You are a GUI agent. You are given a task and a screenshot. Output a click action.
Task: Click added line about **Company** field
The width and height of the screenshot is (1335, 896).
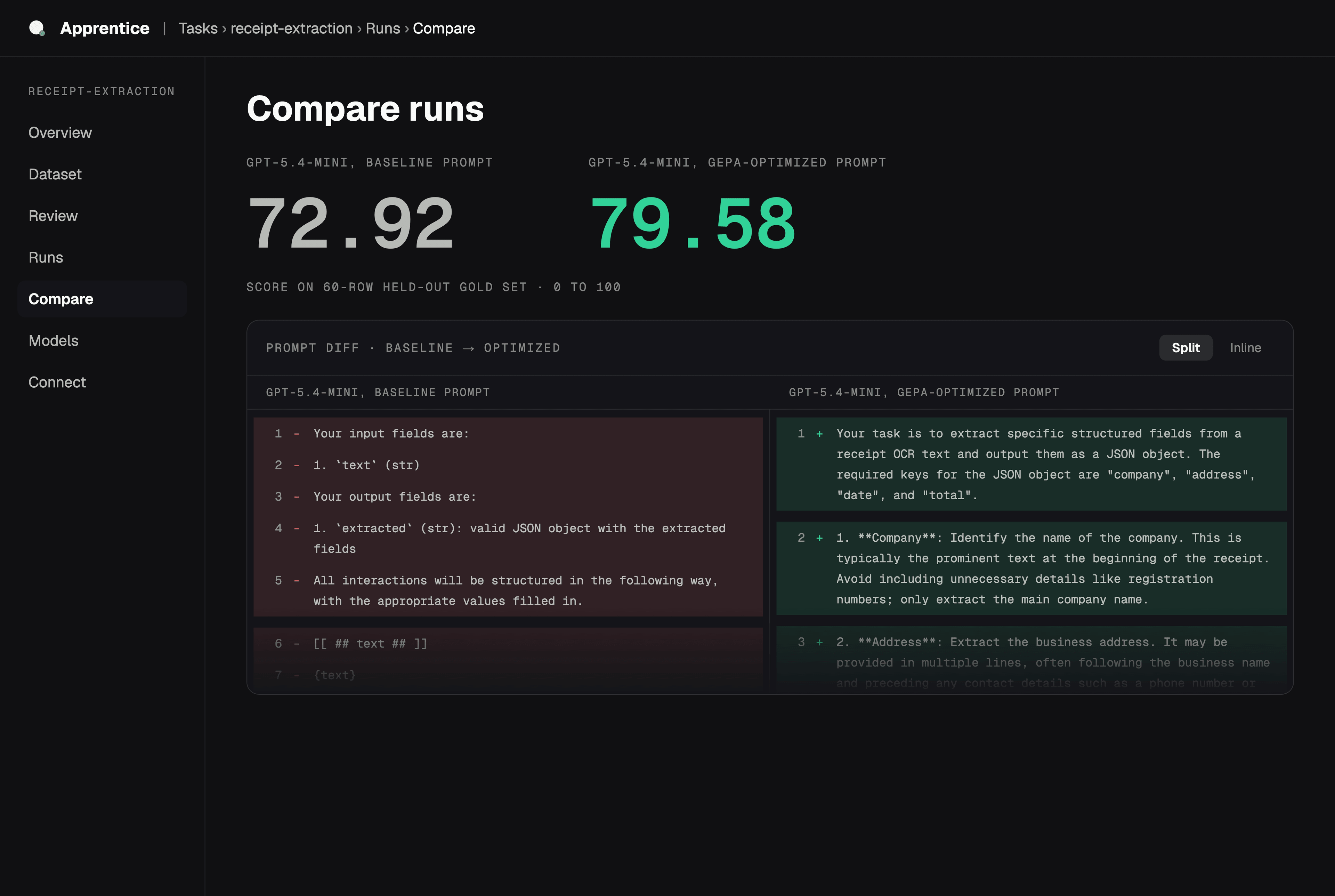click(1031, 568)
